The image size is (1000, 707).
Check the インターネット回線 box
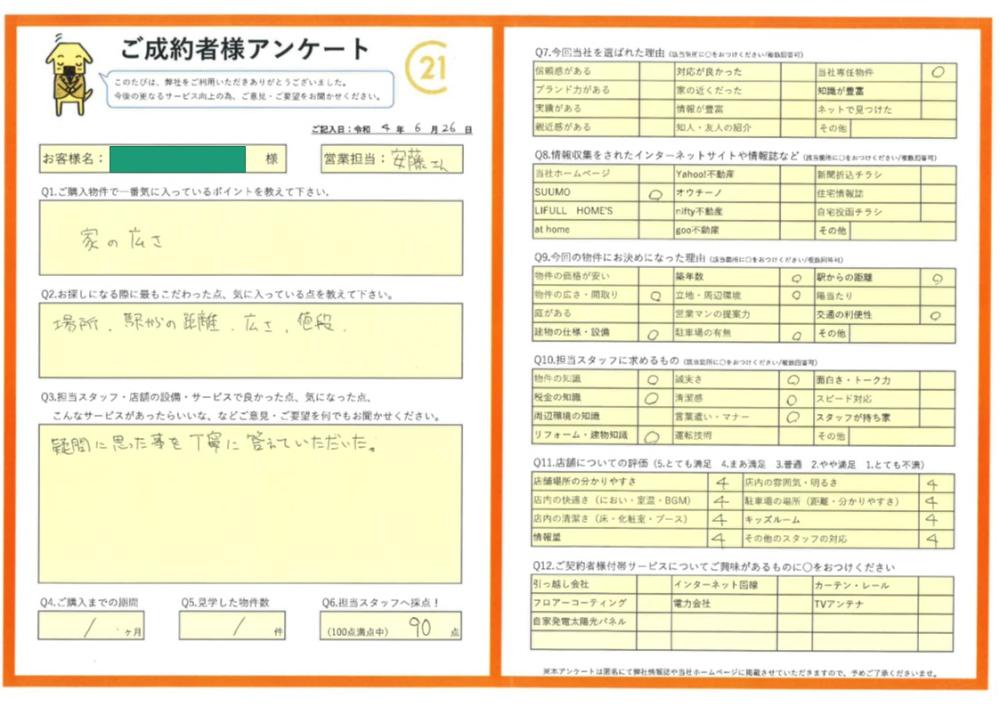coord(795,585)
